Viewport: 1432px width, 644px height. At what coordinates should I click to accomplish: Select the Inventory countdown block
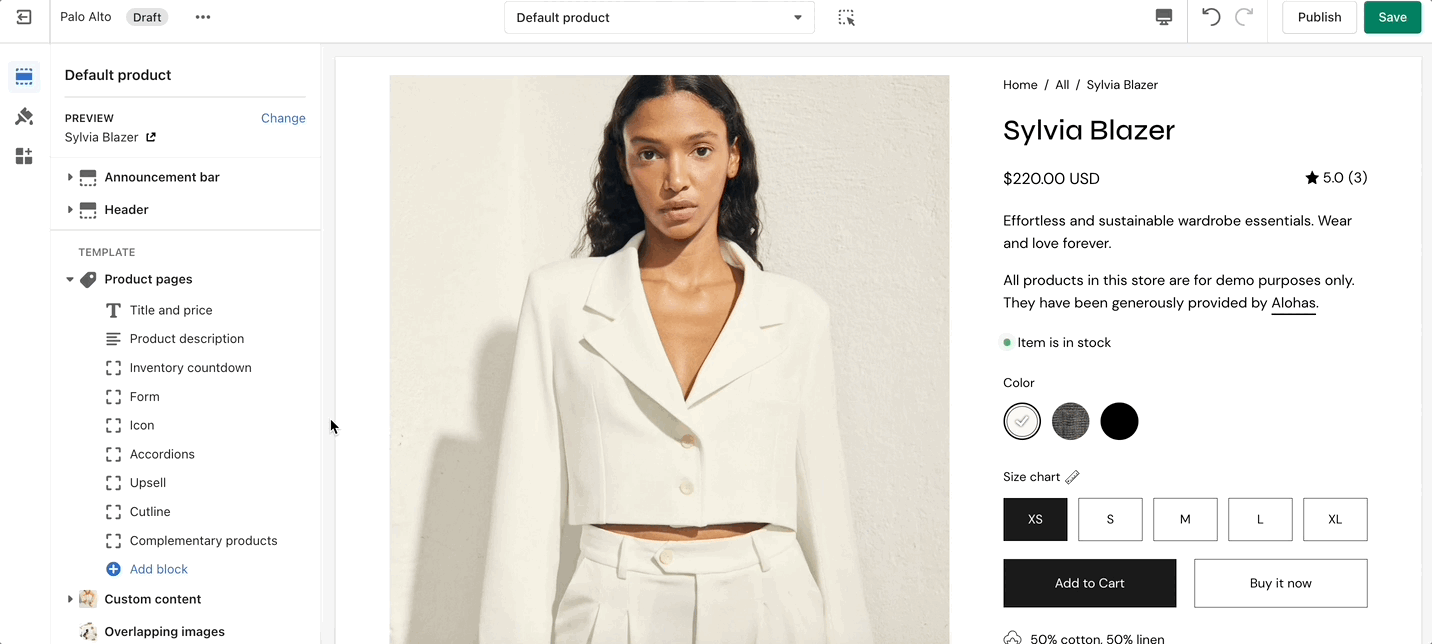point(190,368)
